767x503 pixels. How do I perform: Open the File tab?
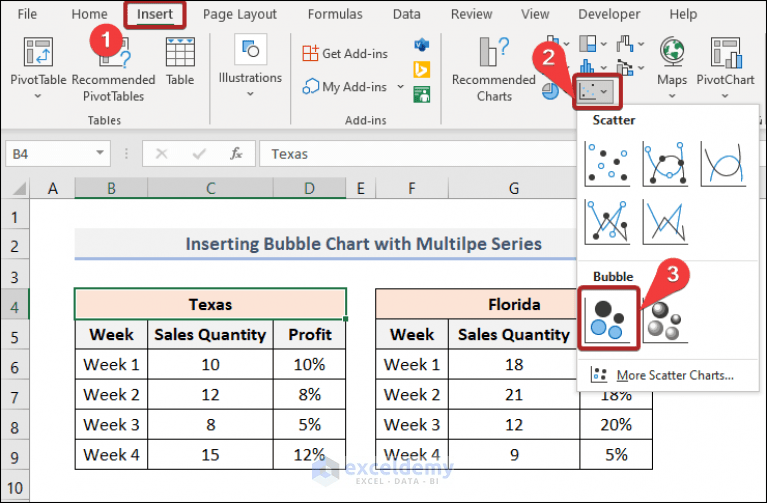tap(27, 14)
